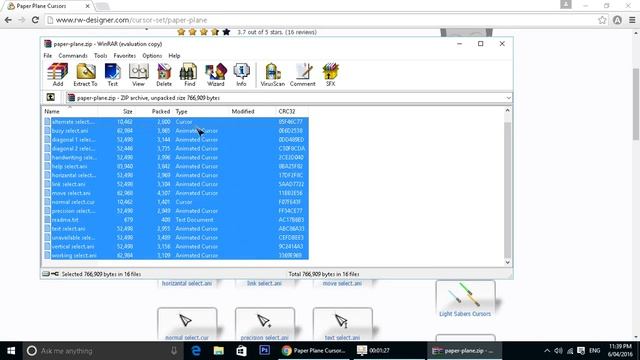Bookmark page with the star icon
Viewport: 640px width, 360px height.
602,20
